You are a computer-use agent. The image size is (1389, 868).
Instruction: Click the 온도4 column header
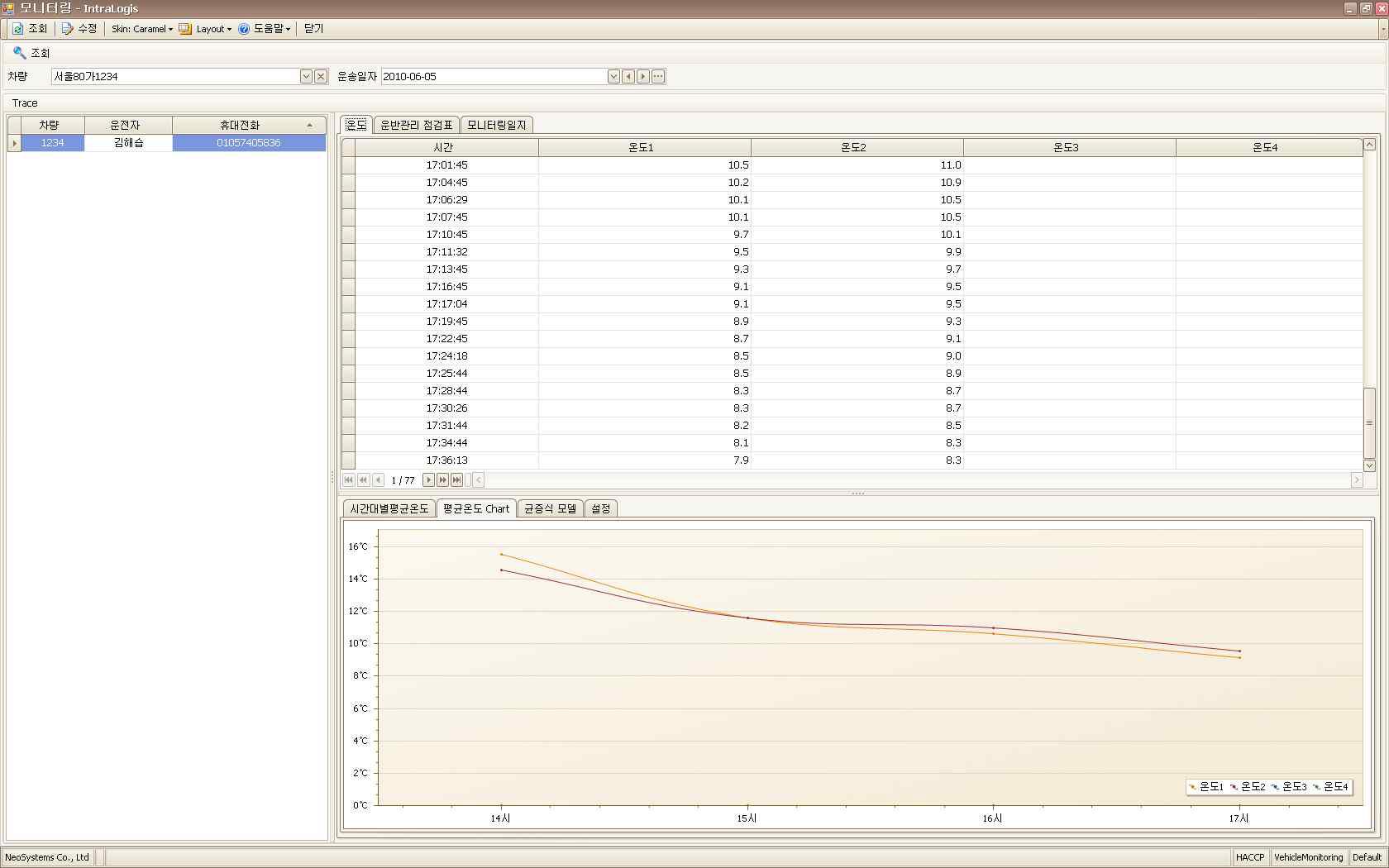click(x=1268, y=147)
